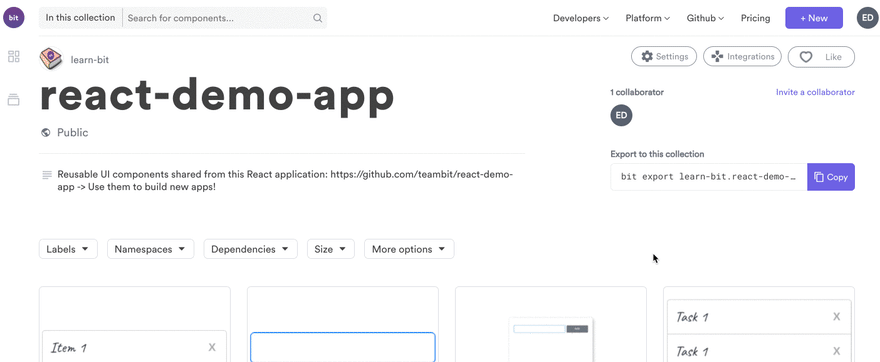The width and height of the screenshot is (880, 362).
Task: Expand the Labels filter
Action: coord(68,249)
